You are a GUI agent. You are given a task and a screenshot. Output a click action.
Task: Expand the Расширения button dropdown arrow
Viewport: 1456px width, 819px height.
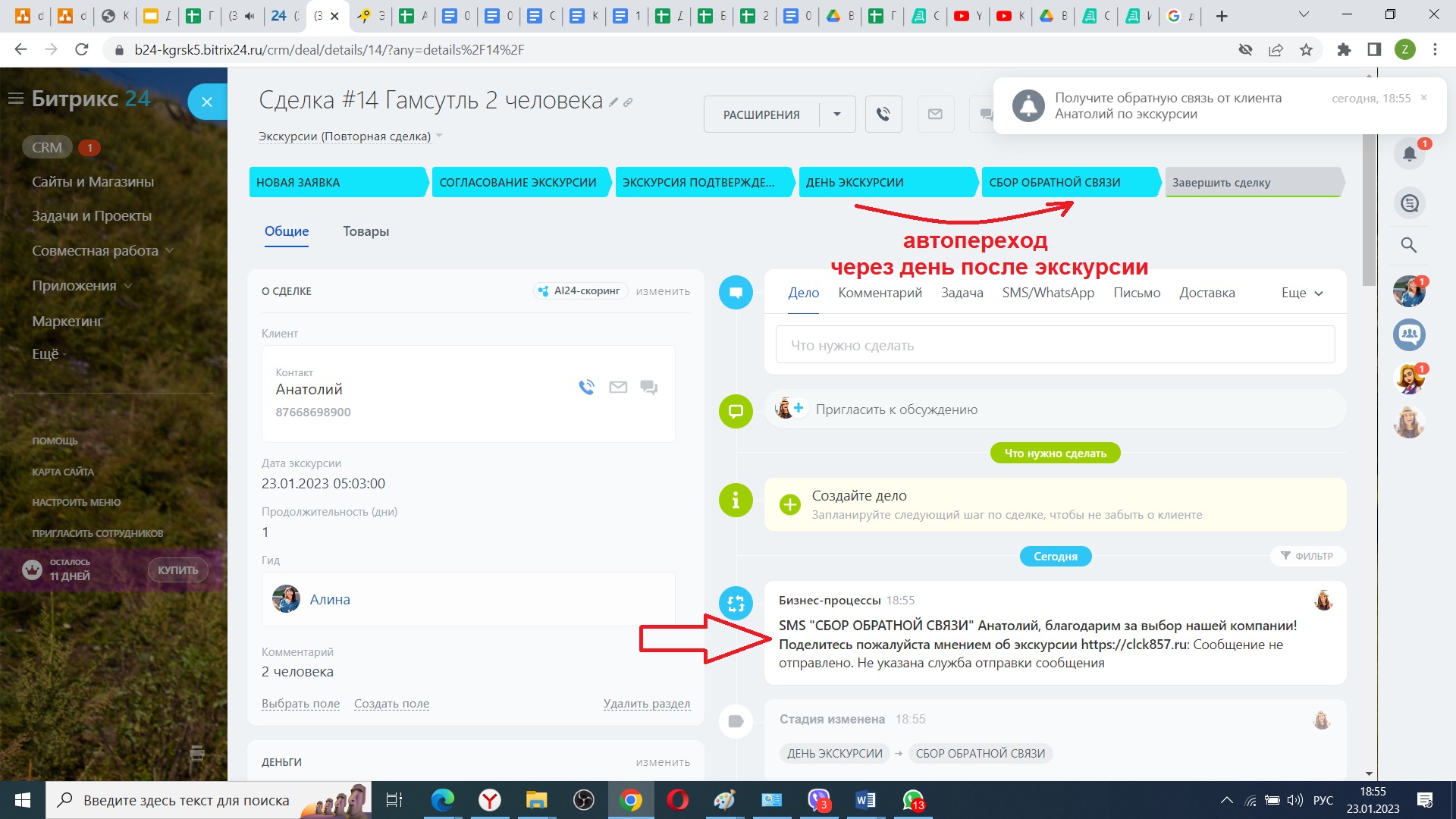pos(837,115)
